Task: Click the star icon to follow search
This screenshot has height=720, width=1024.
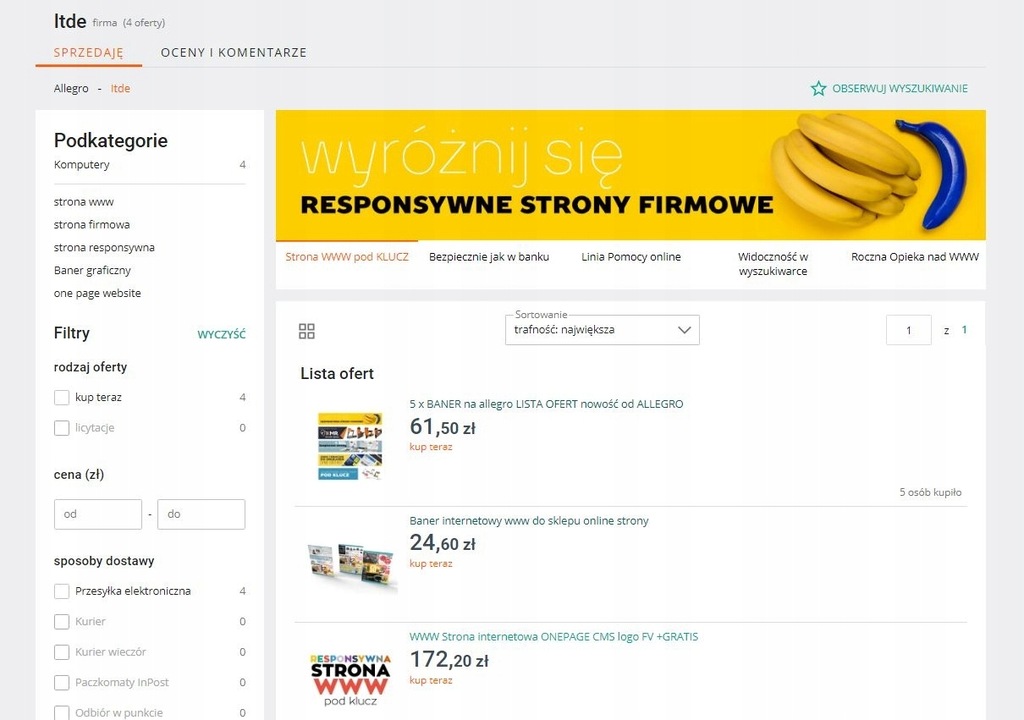Action: point(819,88)
